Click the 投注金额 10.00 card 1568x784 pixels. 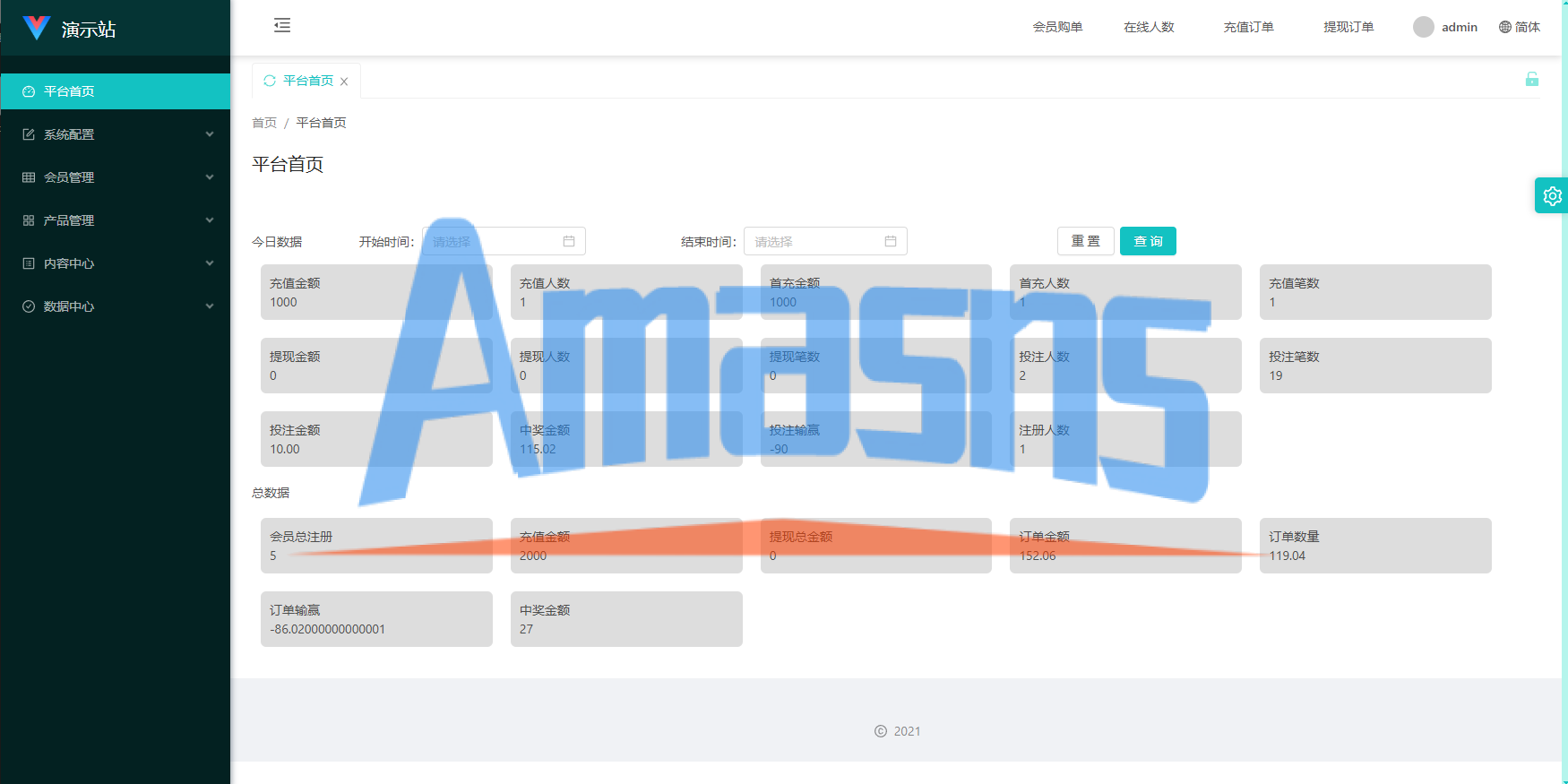click(x=376, y=439)
